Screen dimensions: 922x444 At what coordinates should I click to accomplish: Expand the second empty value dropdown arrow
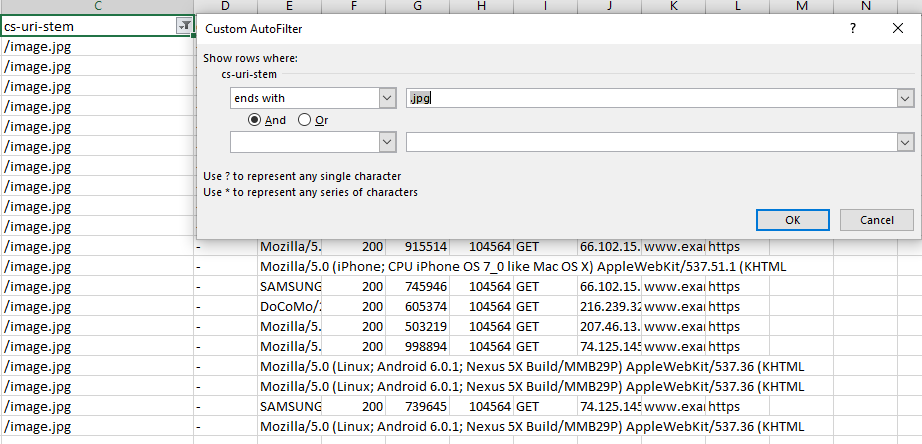pos(904,143)
